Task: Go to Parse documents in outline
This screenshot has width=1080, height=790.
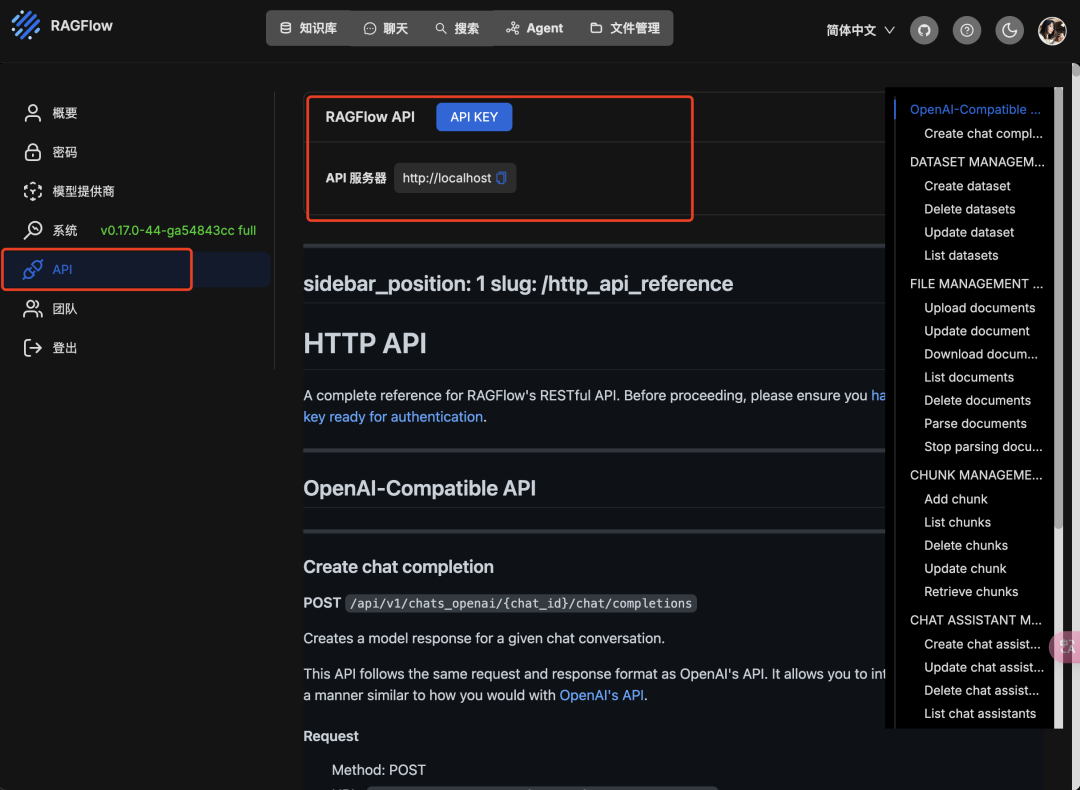Action: [x=975, y=424]
